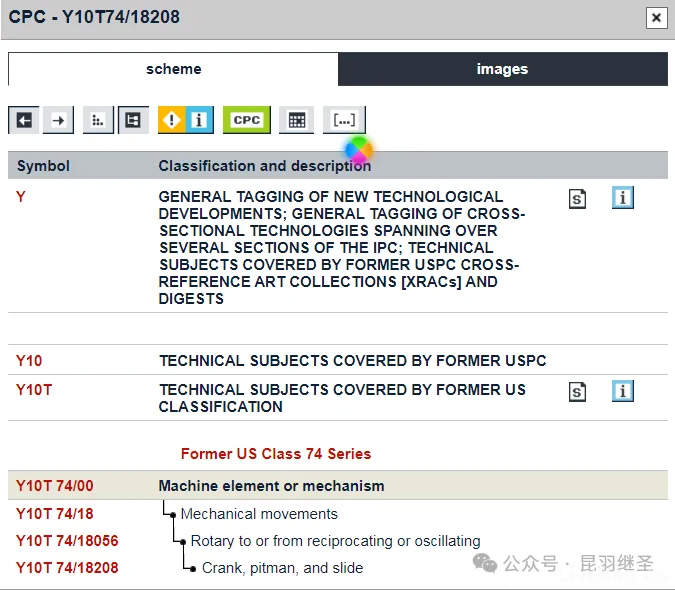The image size is (675, 590).
Task: Select the scheme tab
Action: coord(173,69)
